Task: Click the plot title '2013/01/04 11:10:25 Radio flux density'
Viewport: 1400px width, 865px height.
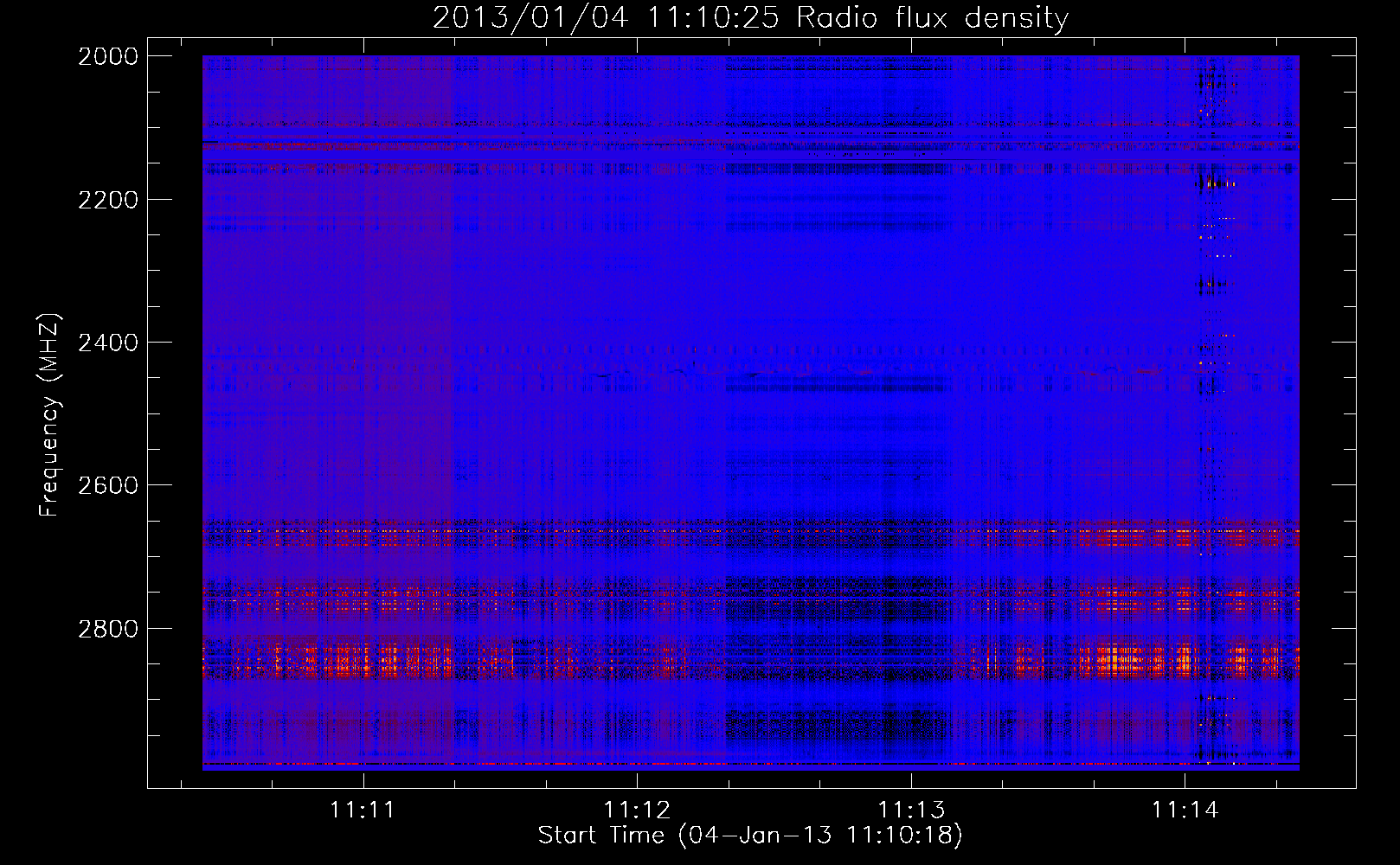Action: [750, 17]
